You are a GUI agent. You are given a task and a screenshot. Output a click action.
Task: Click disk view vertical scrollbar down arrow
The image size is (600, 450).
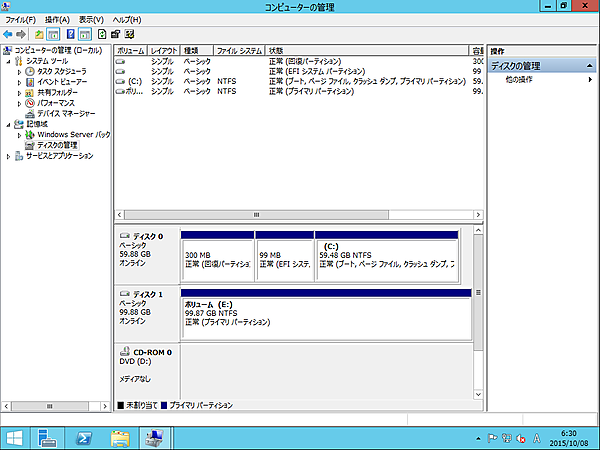coord(478,394)
